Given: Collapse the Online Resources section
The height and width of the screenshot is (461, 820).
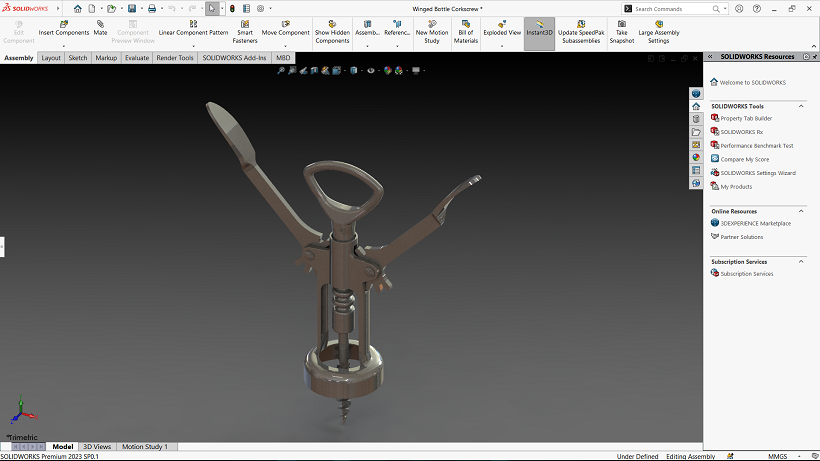Looking at the screenshot, I should 801,211.
